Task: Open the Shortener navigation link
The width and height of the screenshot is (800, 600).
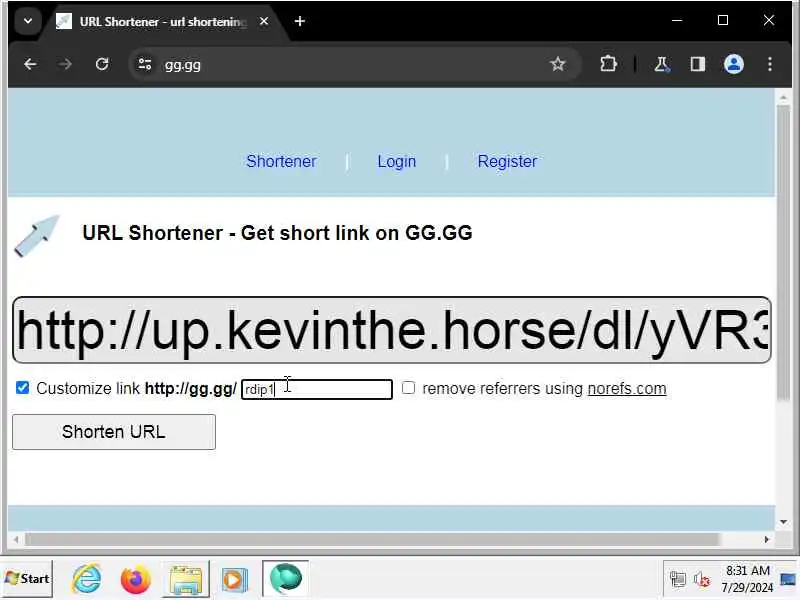Action: click(x=282, y=161)
